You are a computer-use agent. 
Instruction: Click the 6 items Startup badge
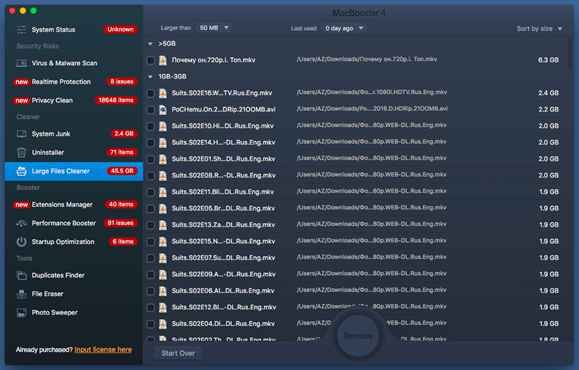[x=123, y=241]
